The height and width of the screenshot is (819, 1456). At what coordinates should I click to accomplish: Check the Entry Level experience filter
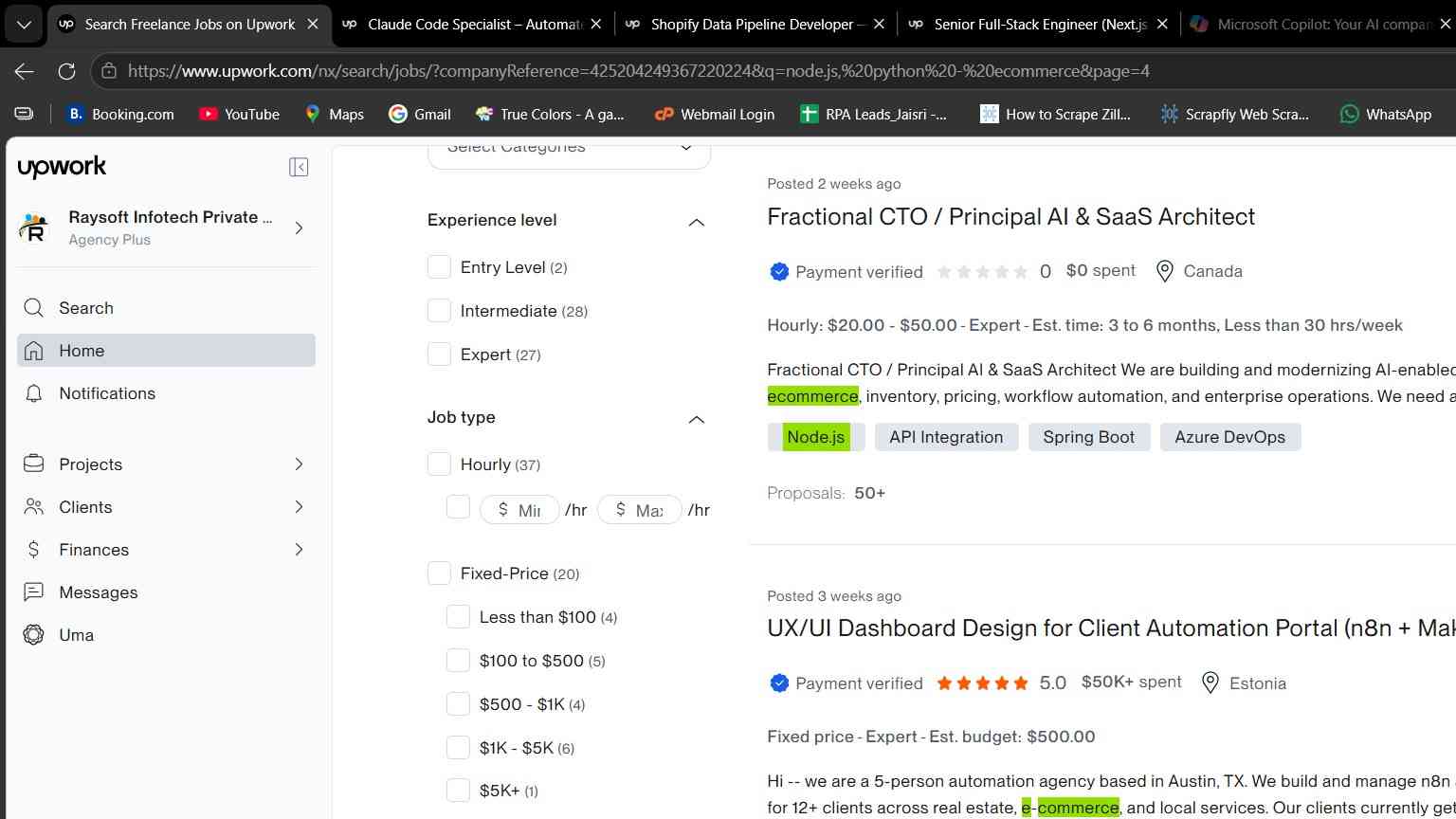click(x=439, y=267)
